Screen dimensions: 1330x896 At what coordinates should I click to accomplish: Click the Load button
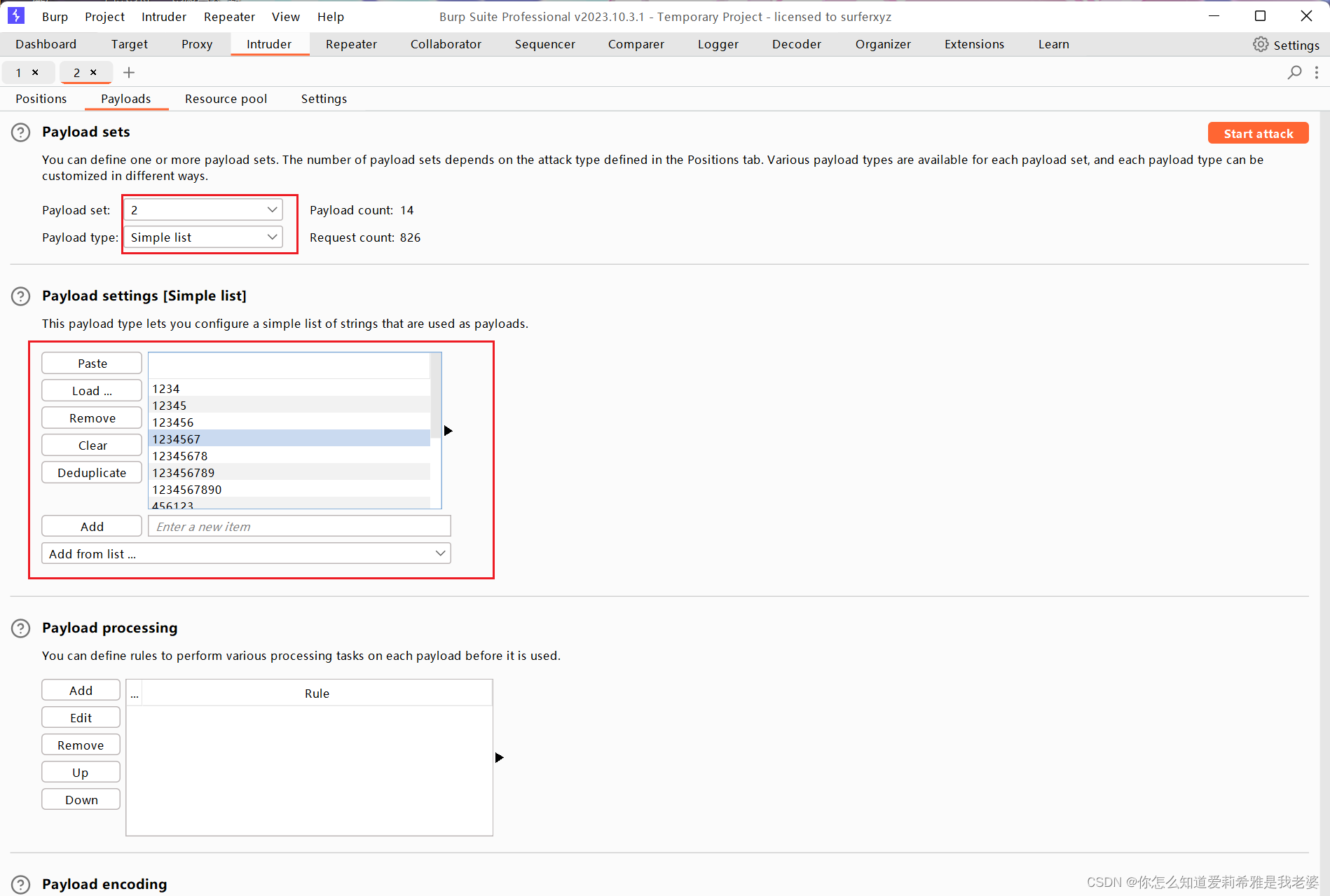[92, 390]
